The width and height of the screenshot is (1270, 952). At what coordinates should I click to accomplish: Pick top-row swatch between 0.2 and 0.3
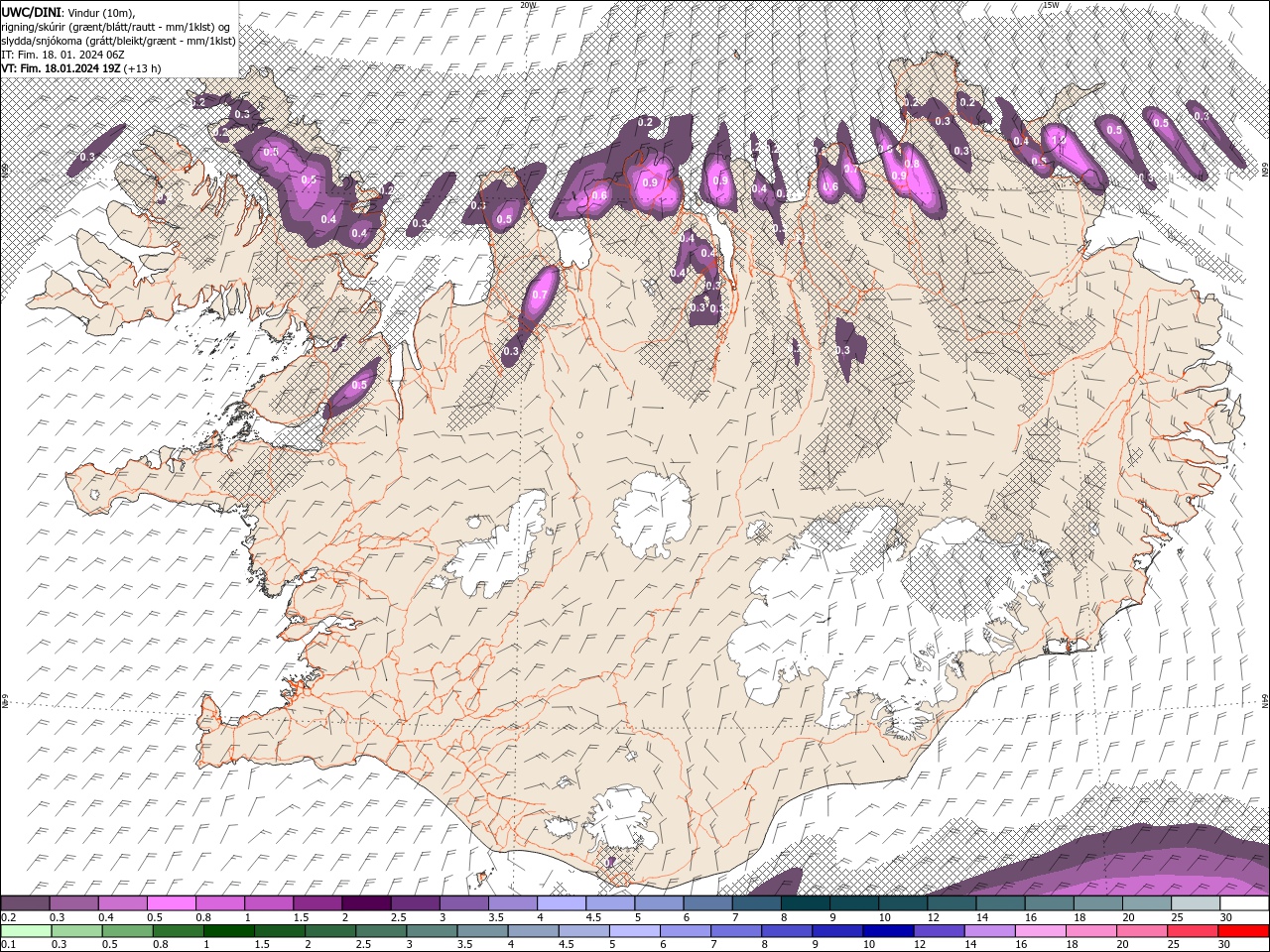coord(25,903)
